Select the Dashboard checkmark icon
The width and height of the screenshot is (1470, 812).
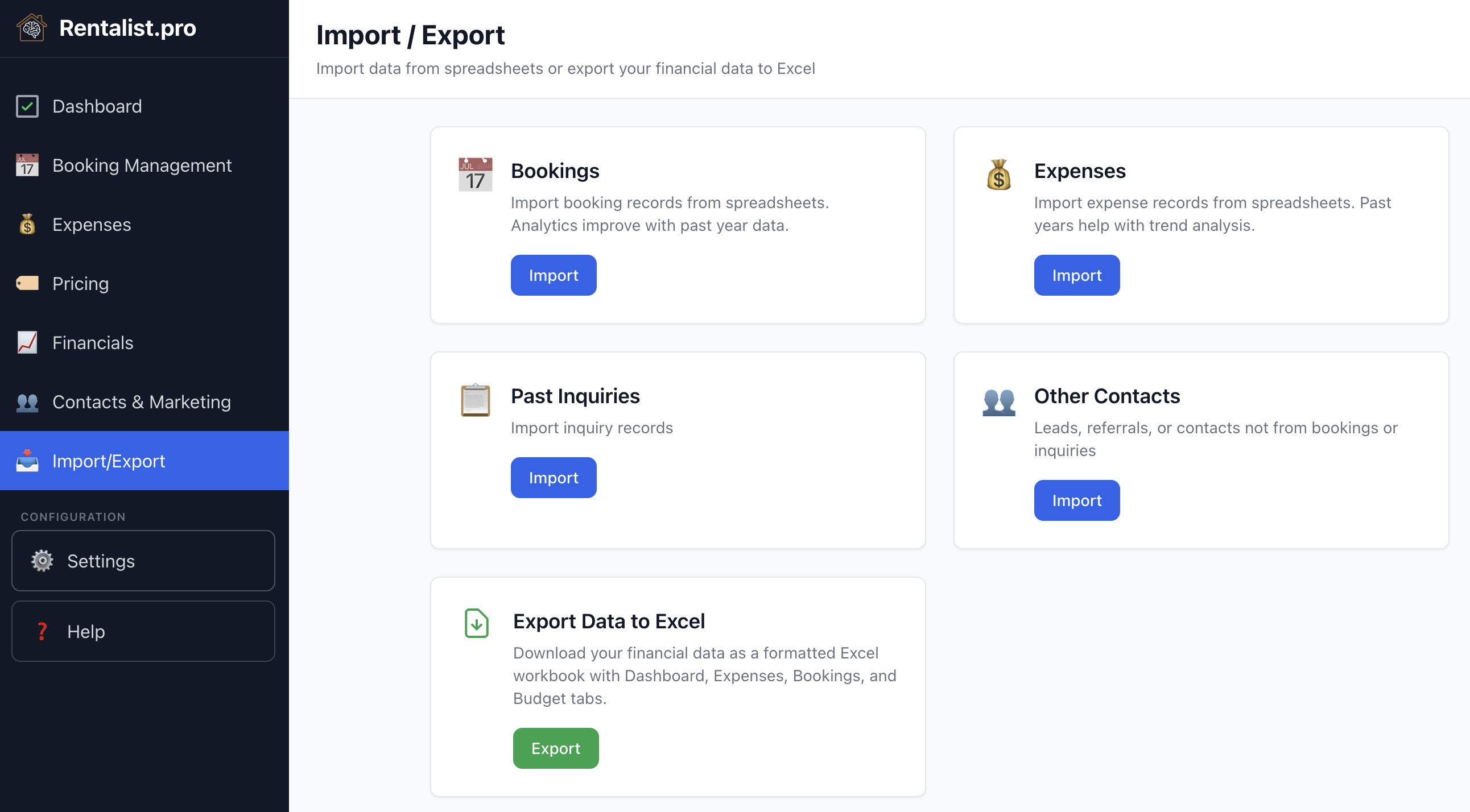coord(26,106)
